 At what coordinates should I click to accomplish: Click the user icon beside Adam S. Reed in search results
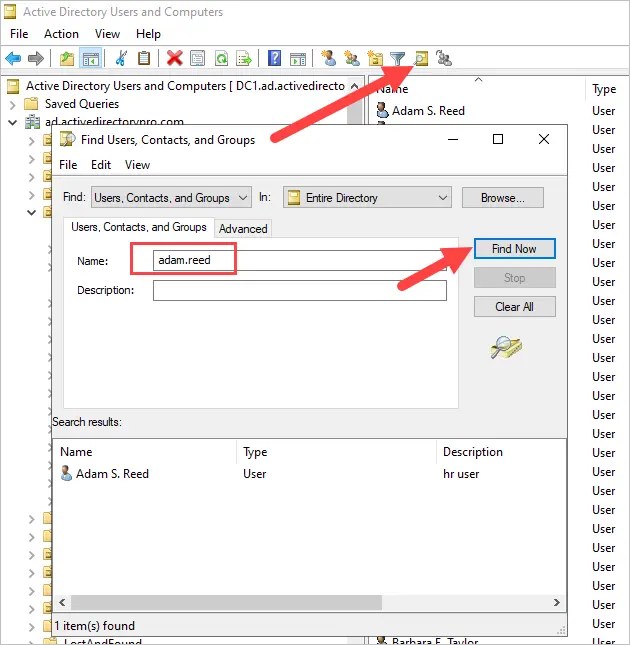tap(66, 473)
